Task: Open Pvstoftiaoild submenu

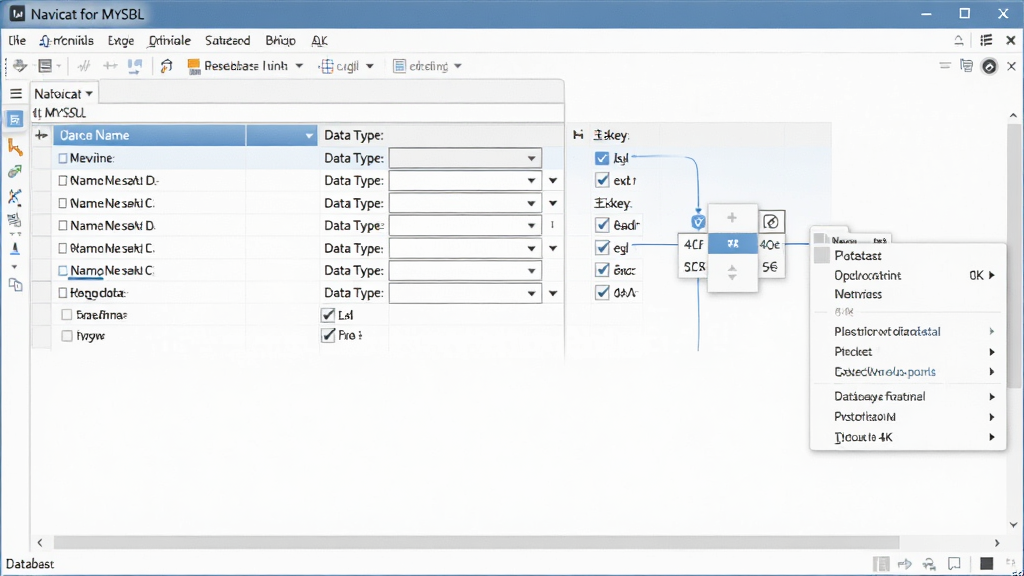Action: [908, 417]
